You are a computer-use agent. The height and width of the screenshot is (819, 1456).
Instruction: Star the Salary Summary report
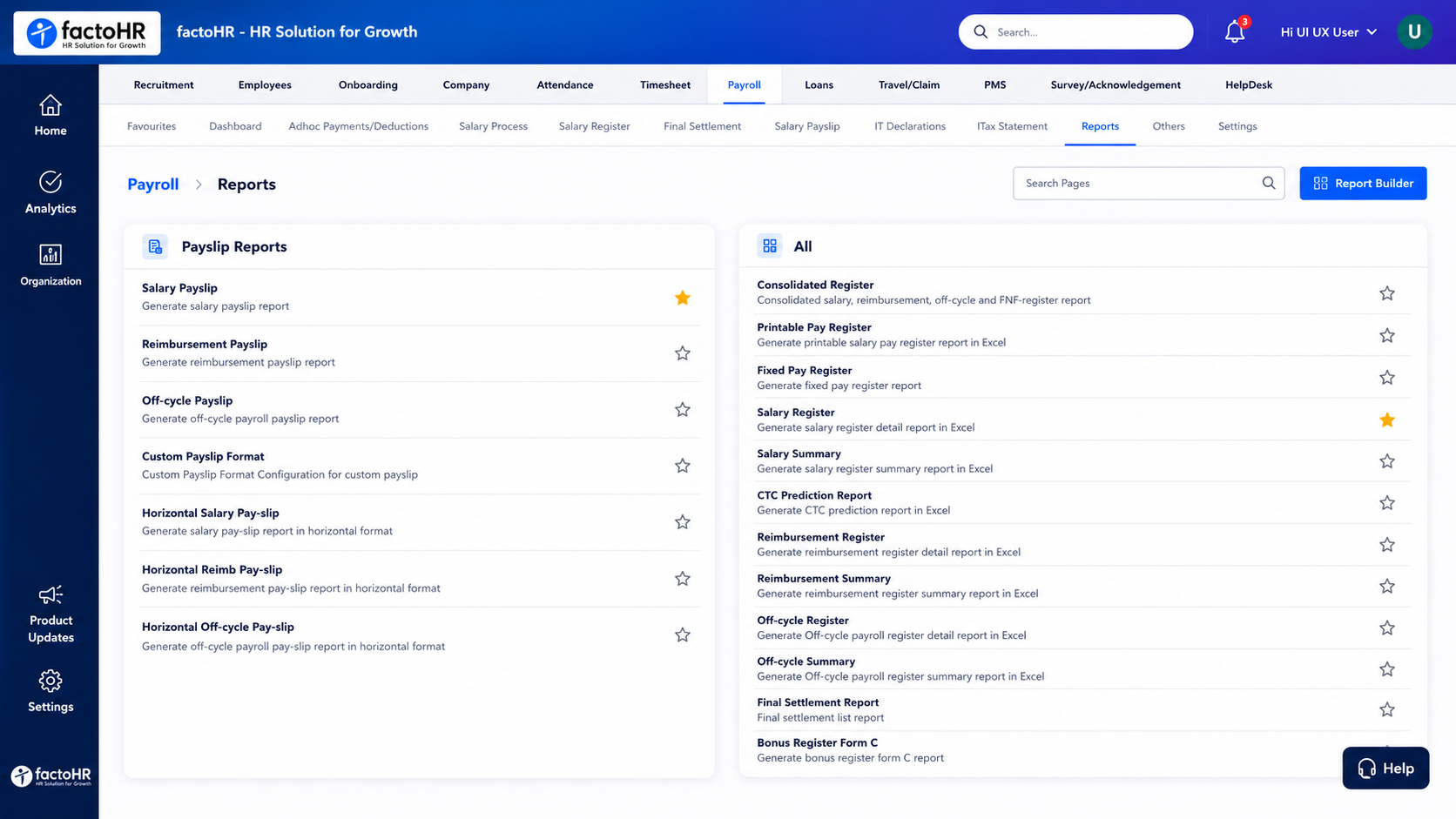[x=1387, y=461]
